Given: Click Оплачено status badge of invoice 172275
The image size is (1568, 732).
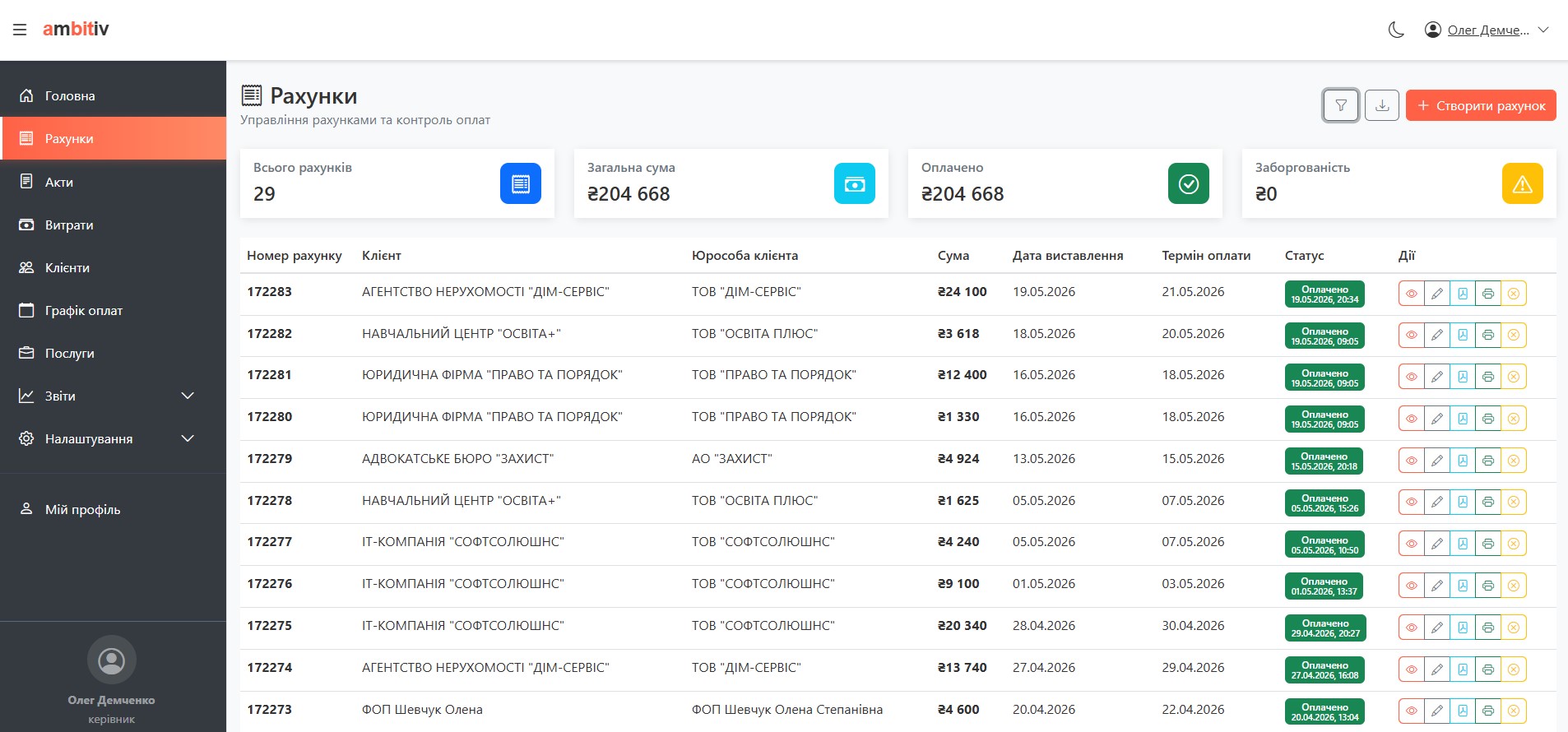Looking at the screenshot, I should tap(1325, 628).
